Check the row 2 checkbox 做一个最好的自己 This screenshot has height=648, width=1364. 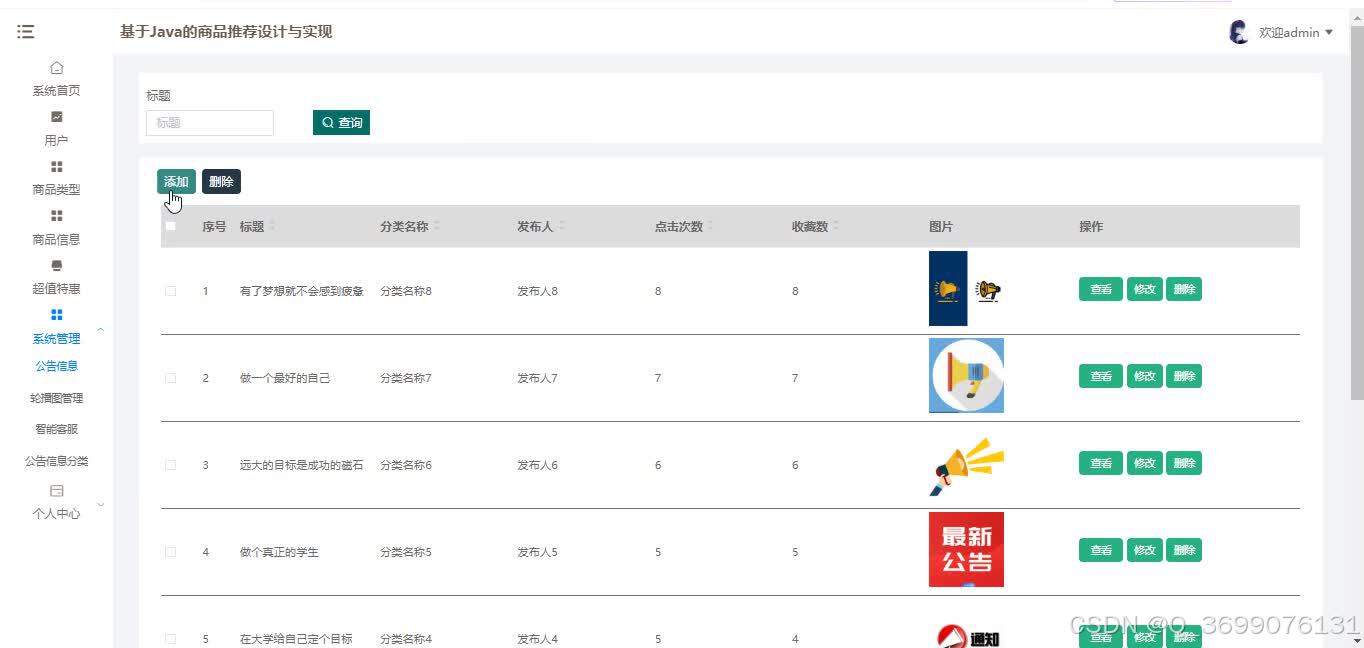170,378
